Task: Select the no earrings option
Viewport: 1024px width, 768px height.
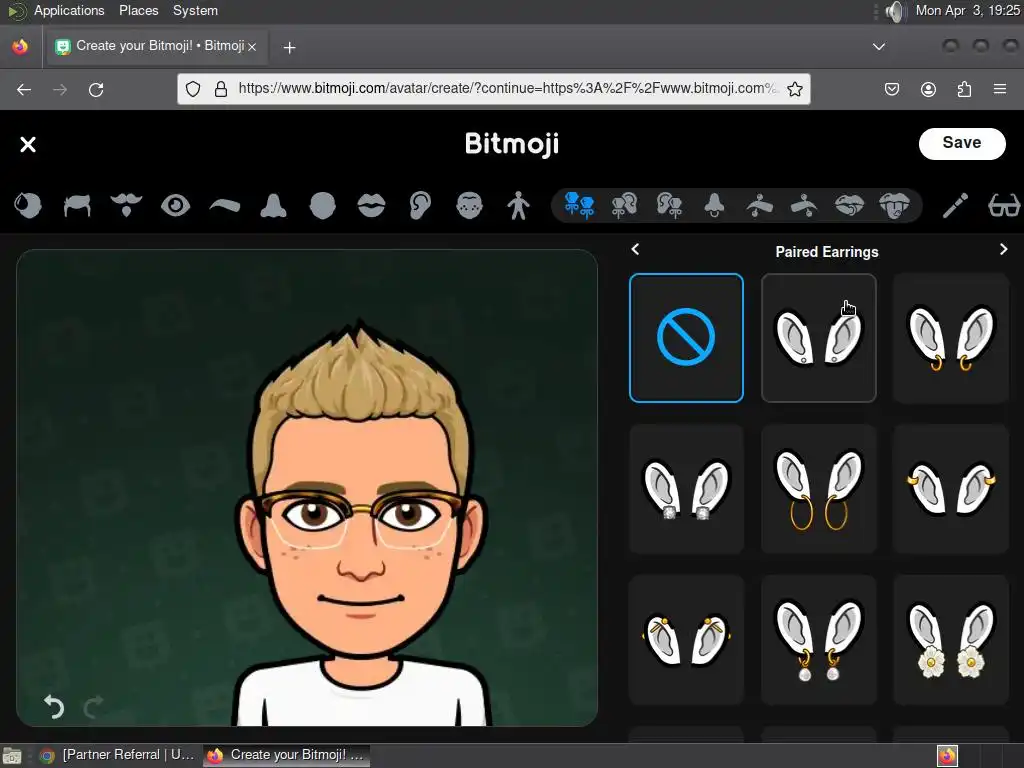Action: (x=686, y=338)
